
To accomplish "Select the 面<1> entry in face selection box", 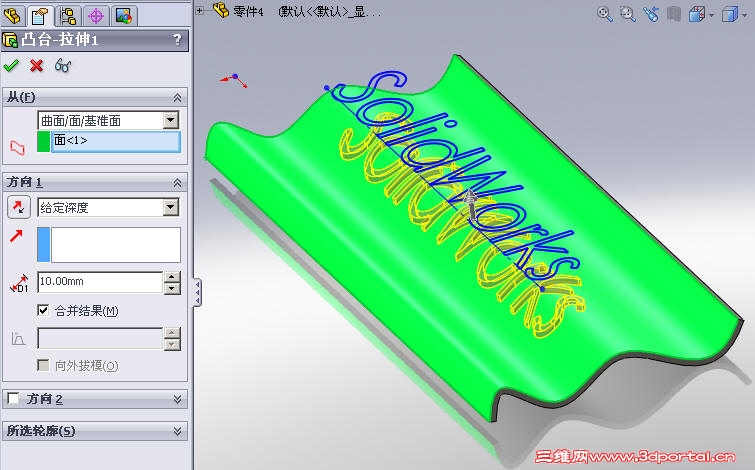I will pyautogui.click(x=116, y=141).
